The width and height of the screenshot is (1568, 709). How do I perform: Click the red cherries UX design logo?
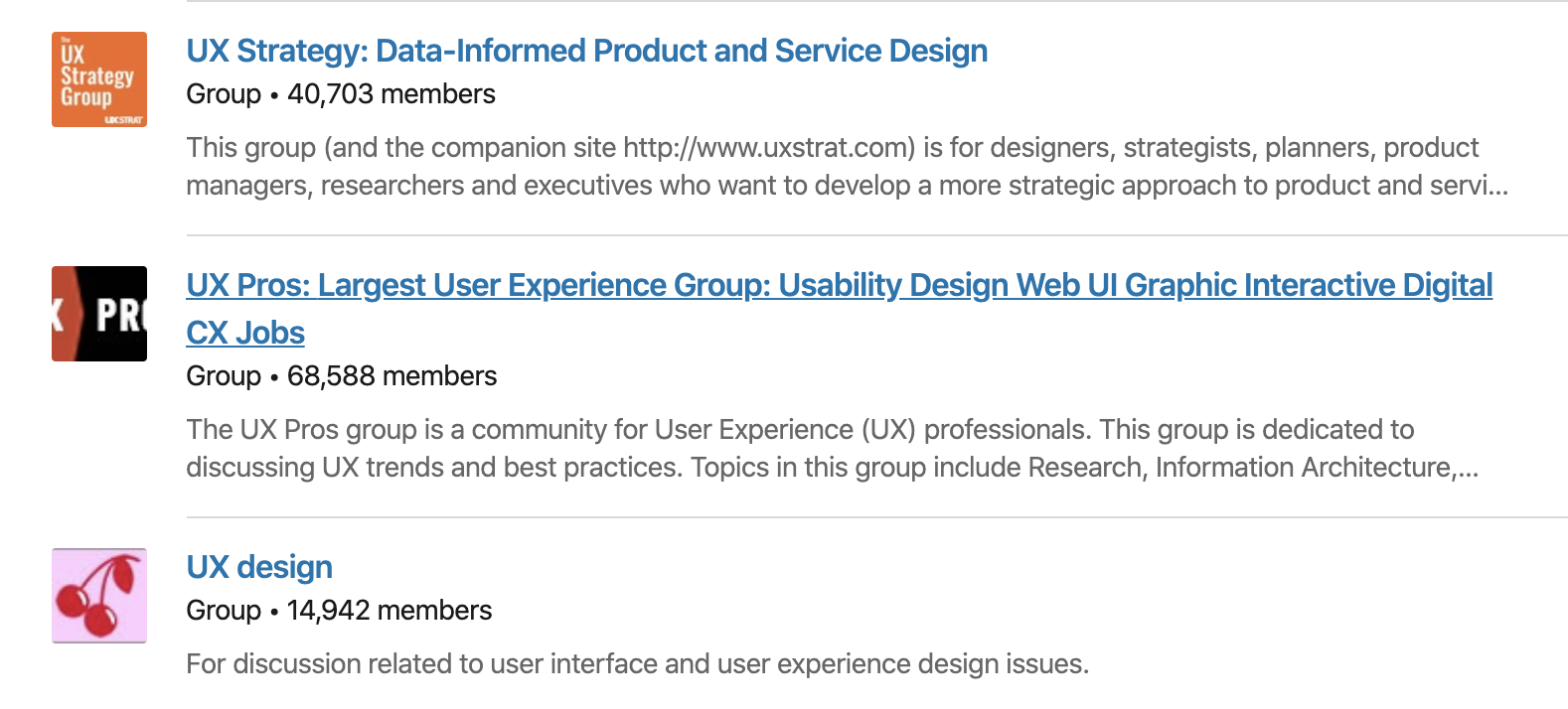click(x=98, y=596)
